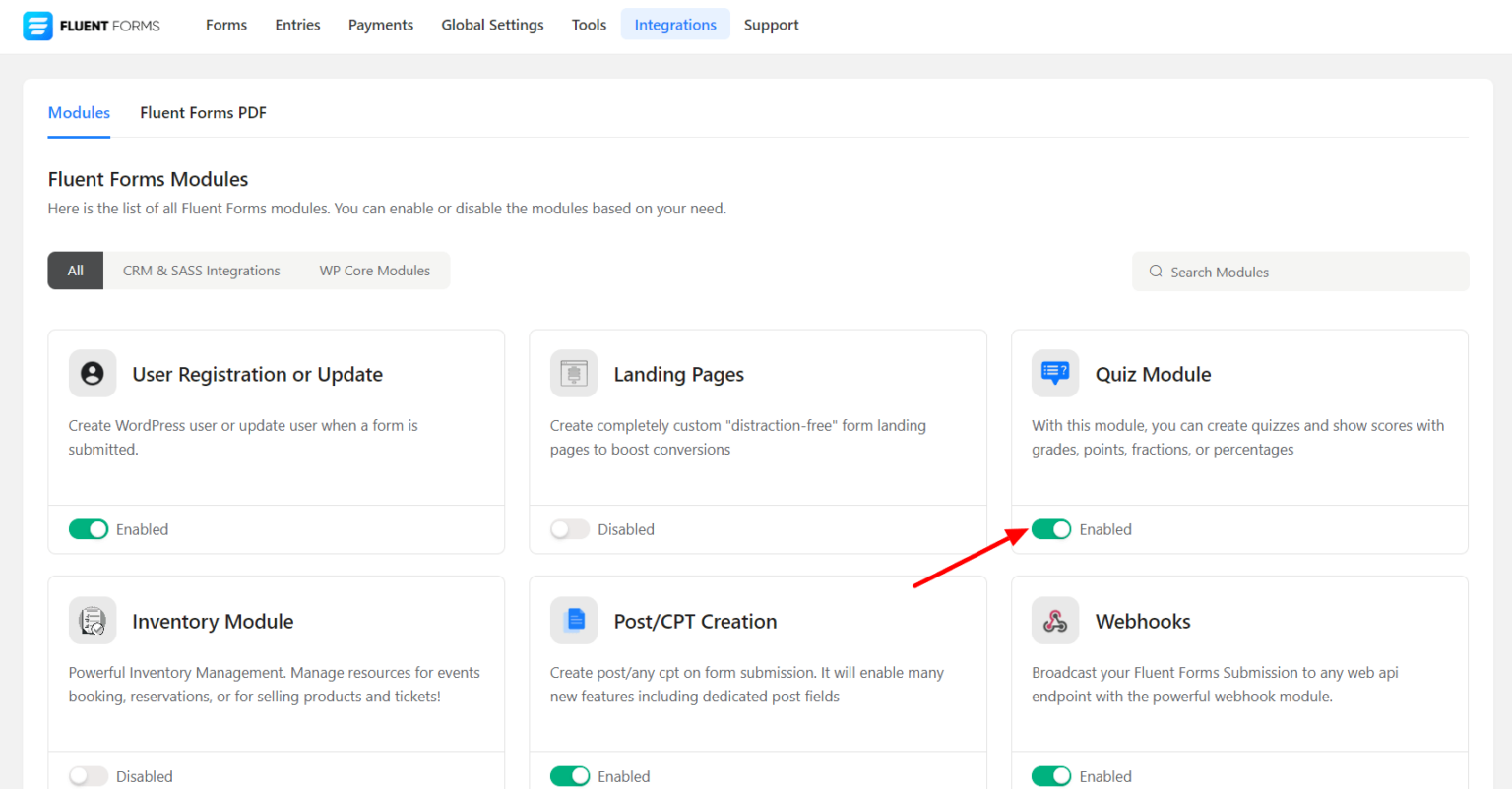The image size is (1512, 789).
Task: Click the Quiz Module card icon
Action: (1054, 374)
